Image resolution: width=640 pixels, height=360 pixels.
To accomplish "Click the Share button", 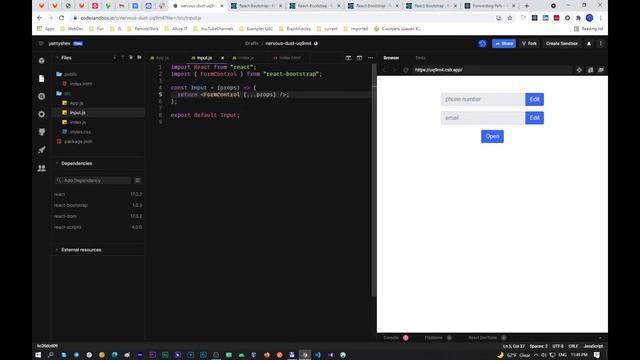I will 504,43.
